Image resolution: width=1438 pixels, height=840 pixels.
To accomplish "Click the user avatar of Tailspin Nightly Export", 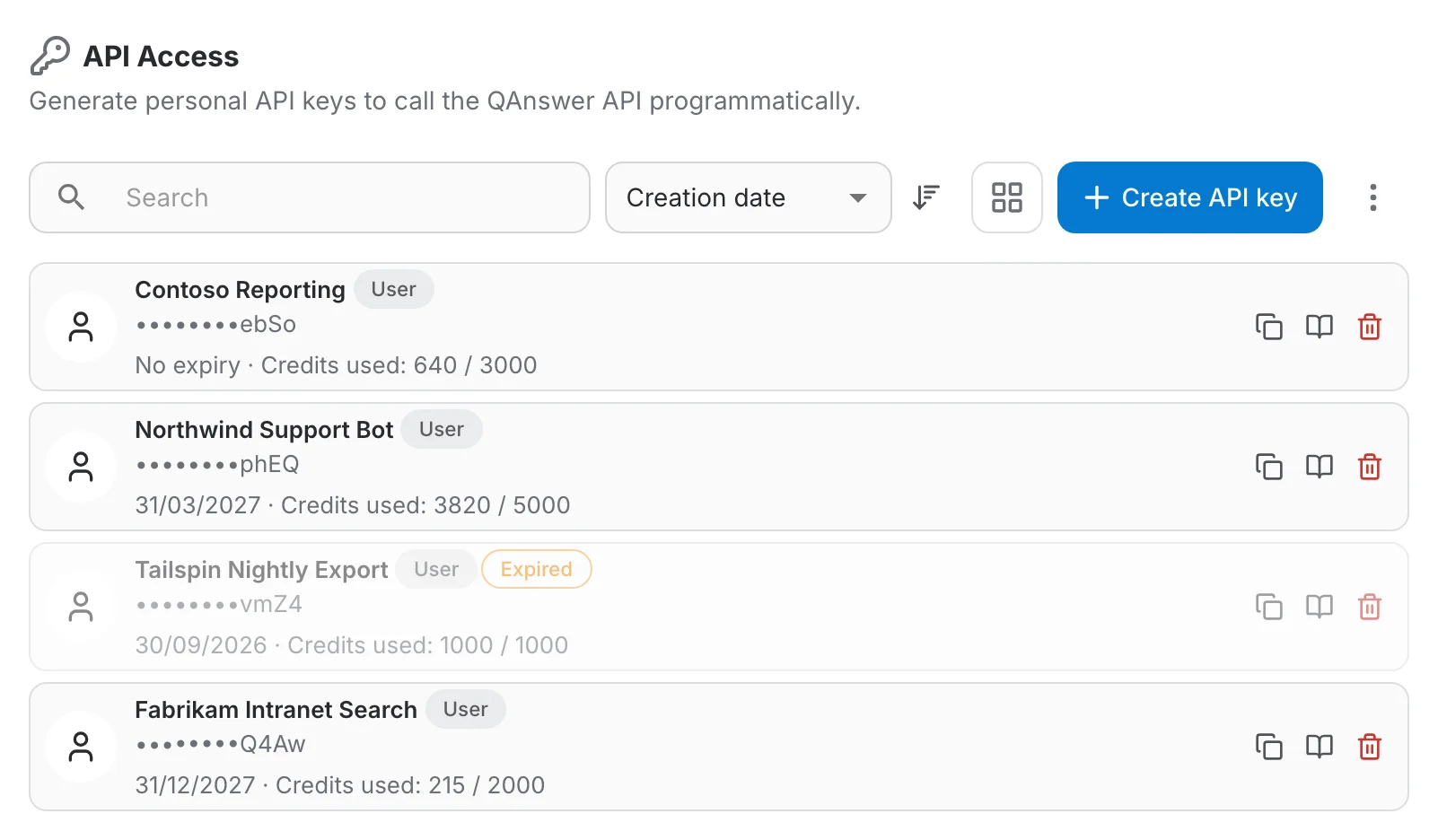I will point(81,607).
